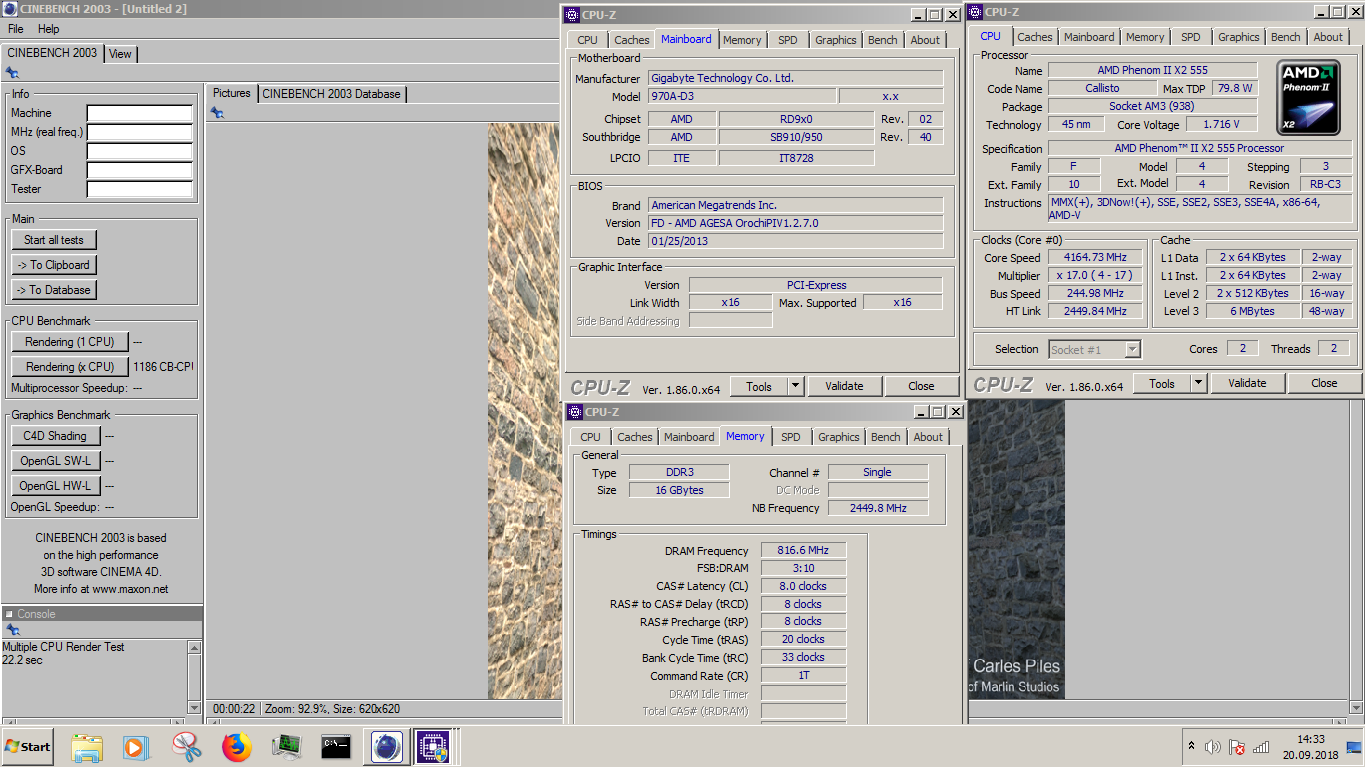Click the 1186 CB-CPU score text
Image resolution: width=1365 pixels, height=767 pixels.
pos(163,367)
